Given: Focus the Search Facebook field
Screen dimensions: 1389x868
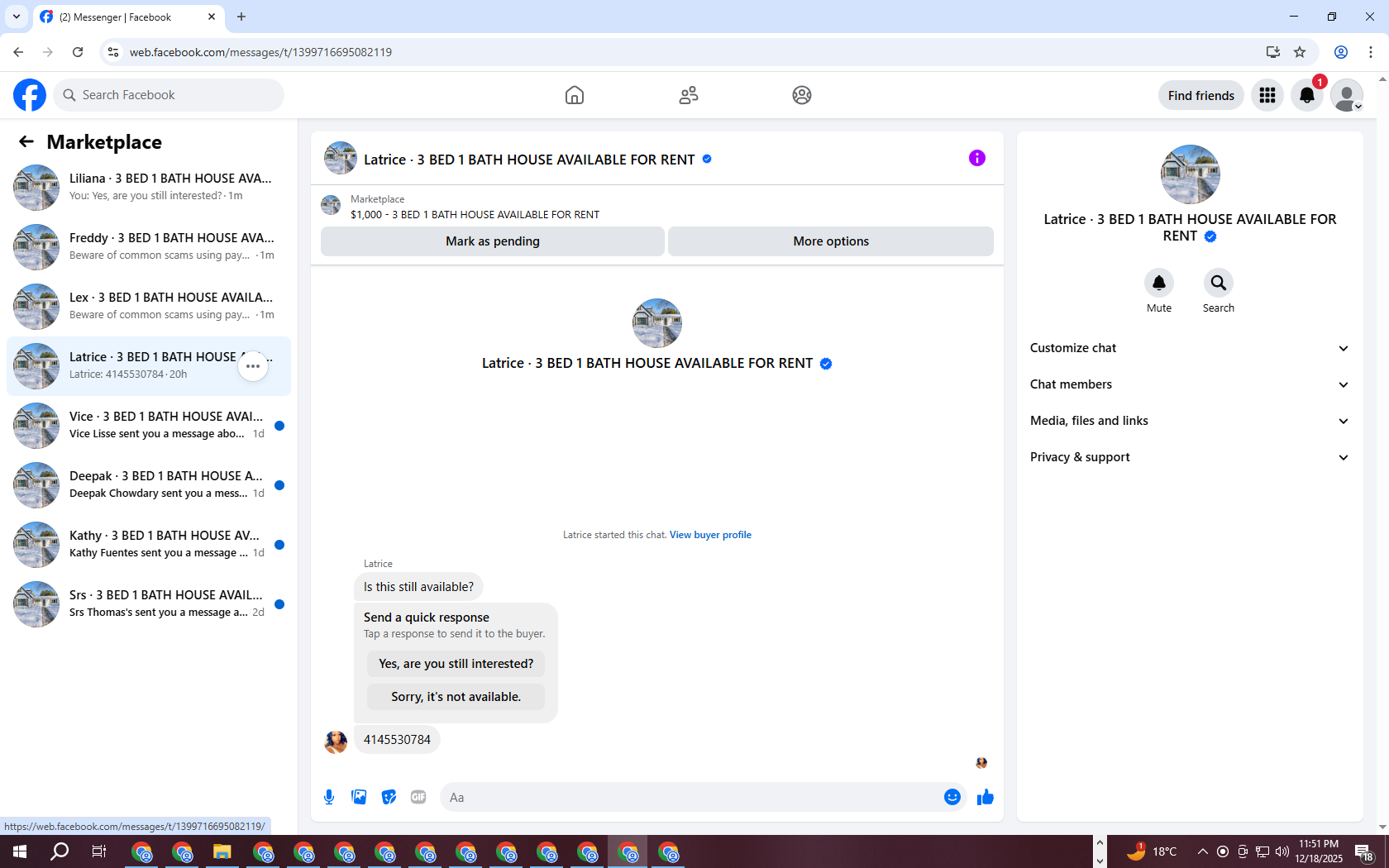Looking at the screenshot, I should [169, 95].
